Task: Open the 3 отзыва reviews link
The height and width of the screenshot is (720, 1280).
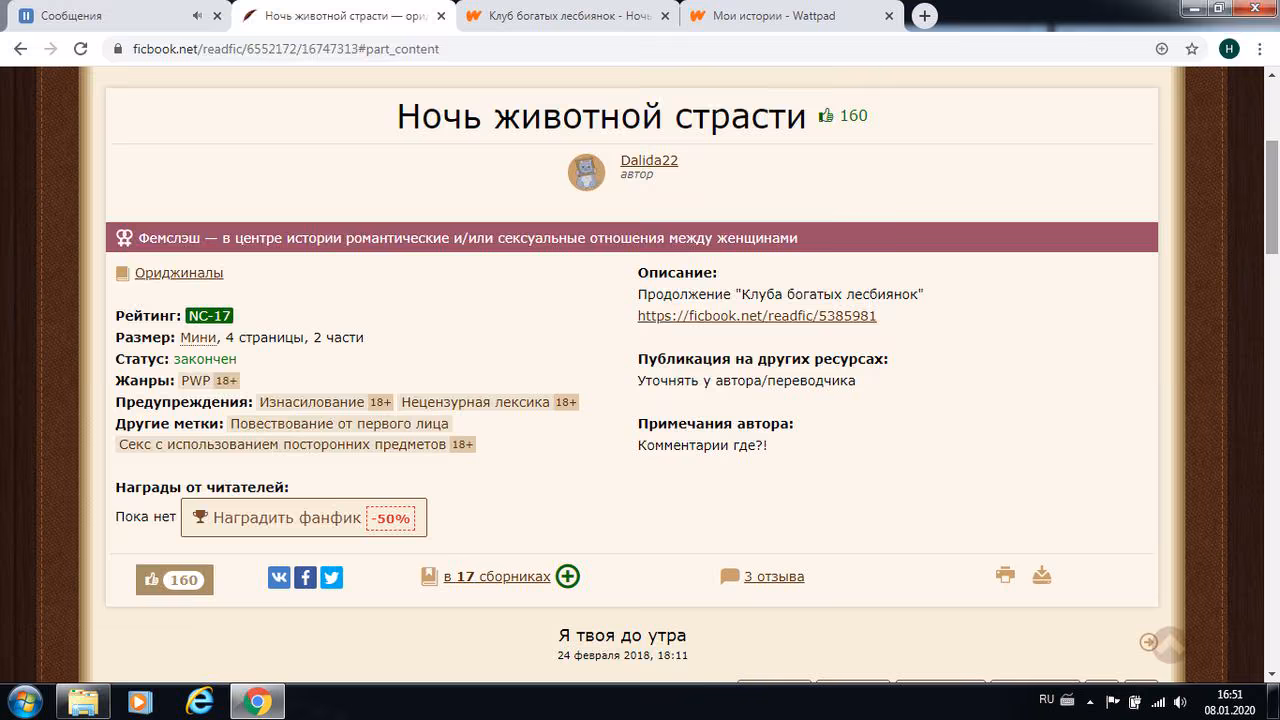Action: [774, 577]
